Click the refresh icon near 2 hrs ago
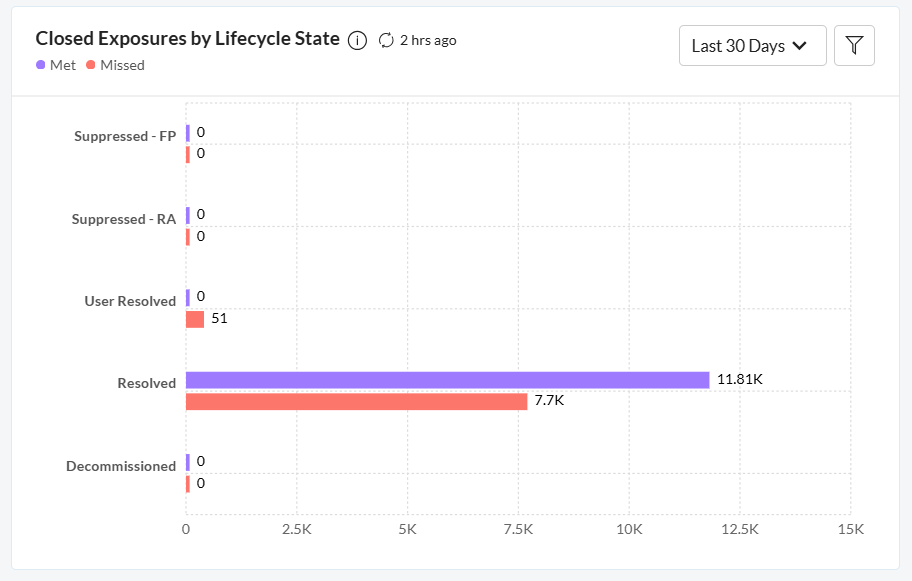This screenshot has width=912, height=581. (x=386, y=40)
